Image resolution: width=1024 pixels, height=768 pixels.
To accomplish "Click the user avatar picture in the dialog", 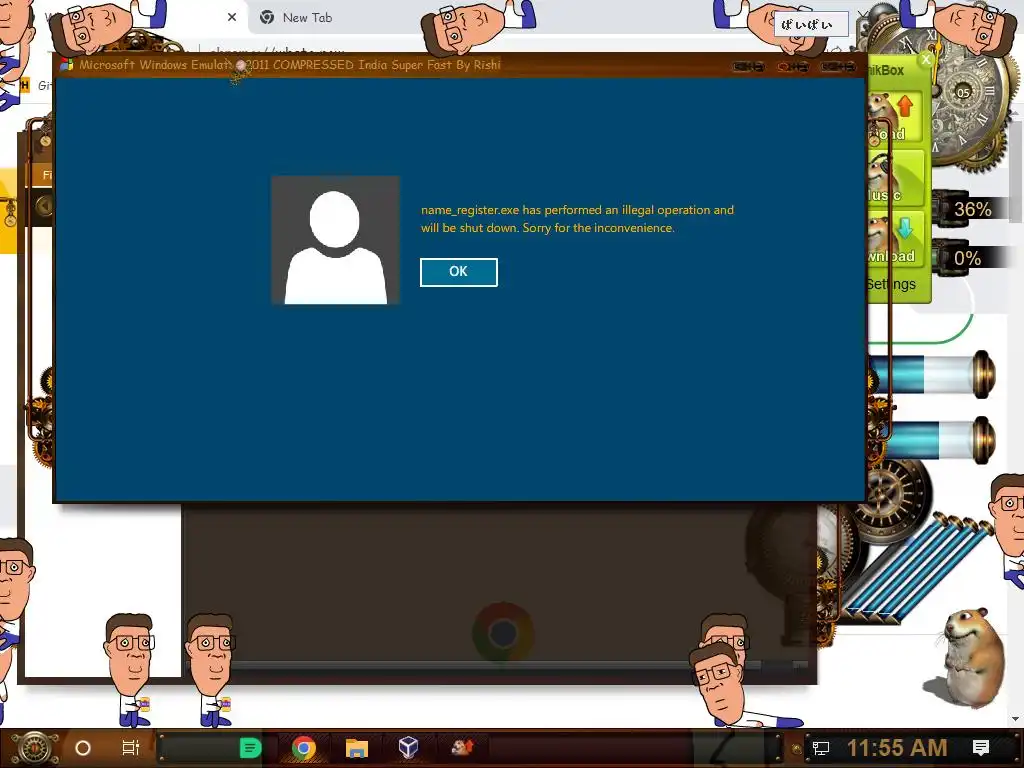I will coord(335,240).
